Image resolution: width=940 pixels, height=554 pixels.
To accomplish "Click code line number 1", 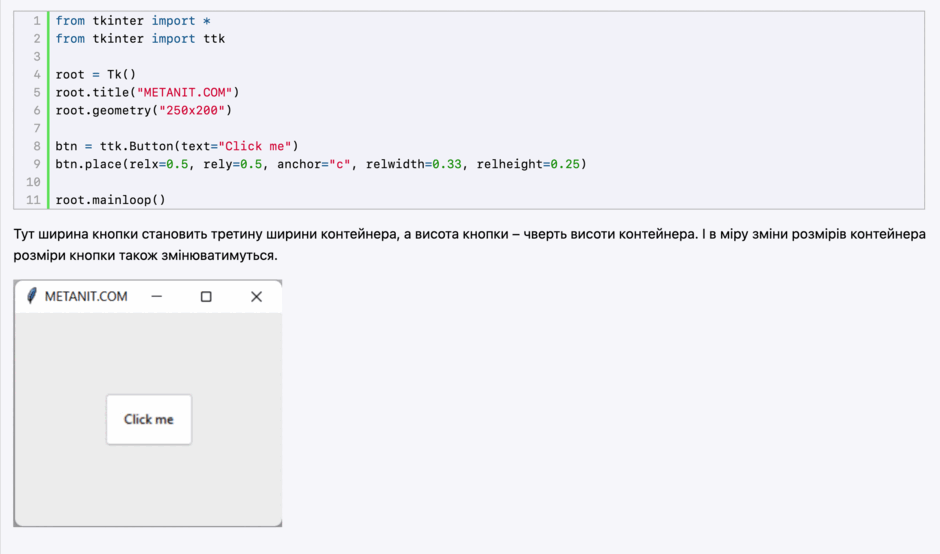I will 37,21.
